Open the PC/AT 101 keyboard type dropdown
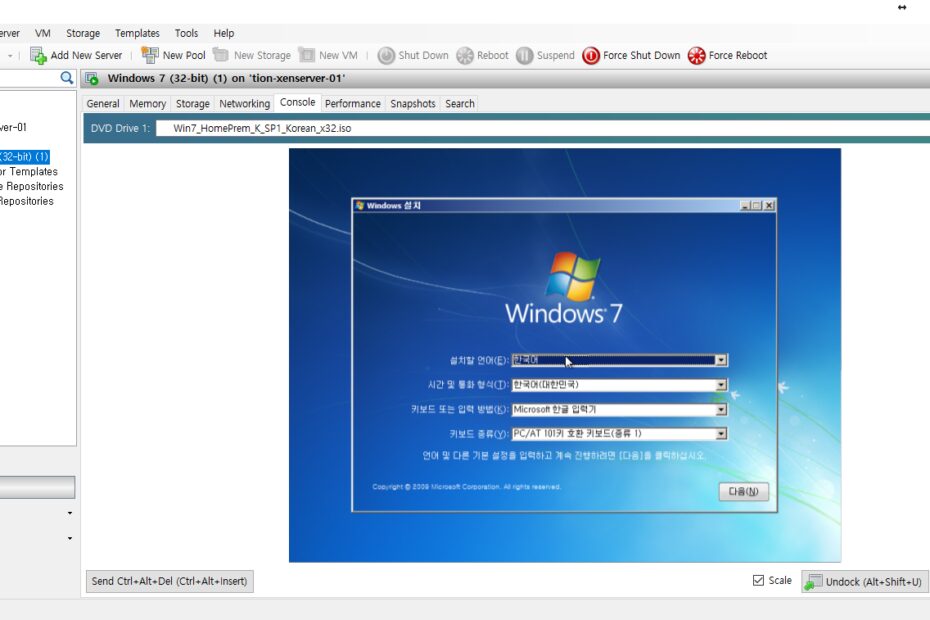The width and height of the screenshot is (930, 620). click(x=721, y=434)
